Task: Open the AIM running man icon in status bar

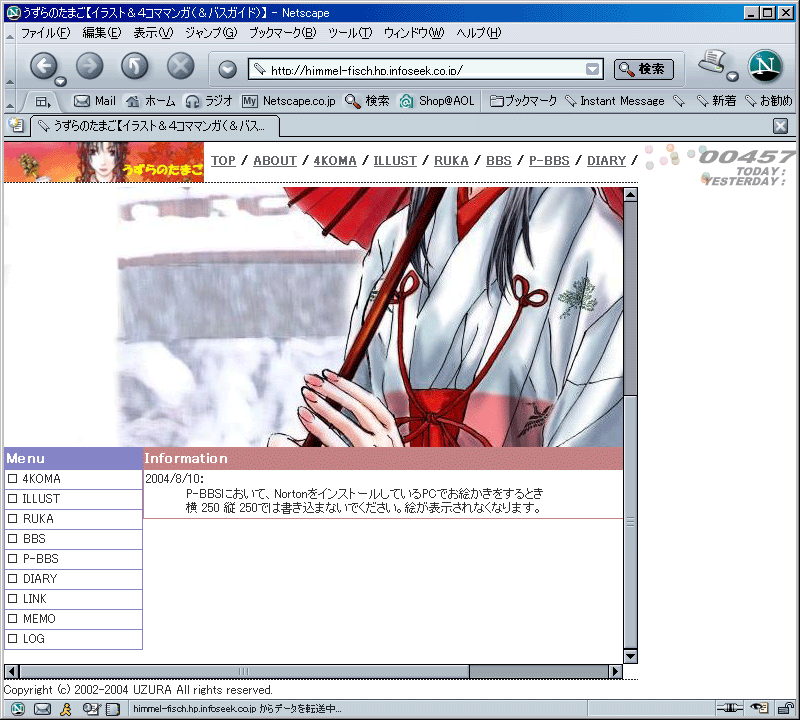Action: click(x=65, y=709)
